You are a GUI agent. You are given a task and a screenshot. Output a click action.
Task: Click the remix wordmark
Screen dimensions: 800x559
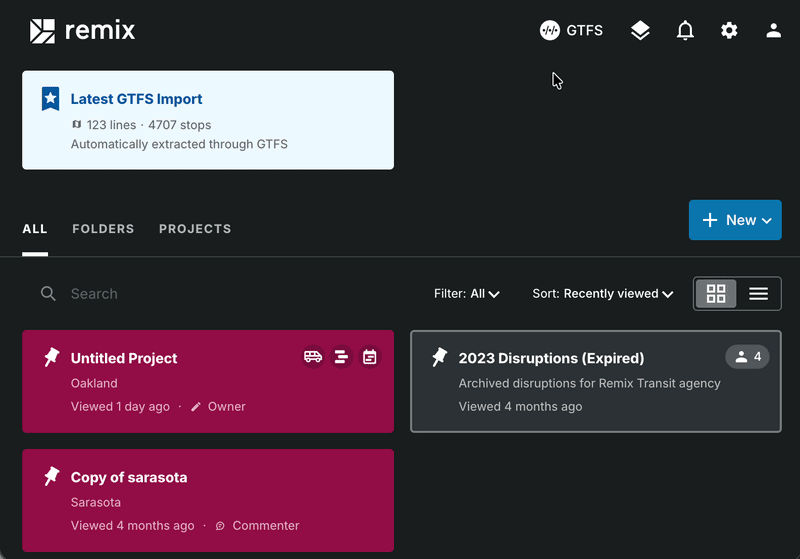point(100,31)
